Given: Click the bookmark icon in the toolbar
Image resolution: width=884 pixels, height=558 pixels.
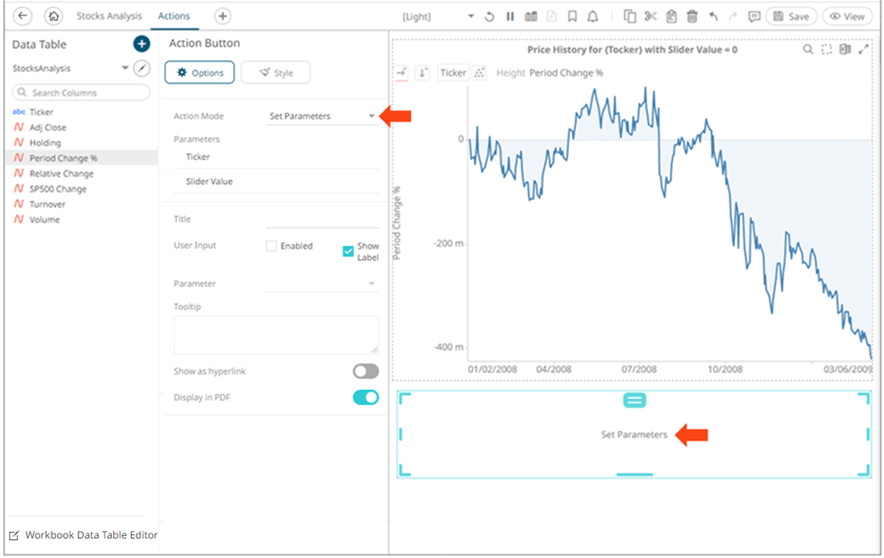Looking at the screenshot, I should [x=572, y=17].
